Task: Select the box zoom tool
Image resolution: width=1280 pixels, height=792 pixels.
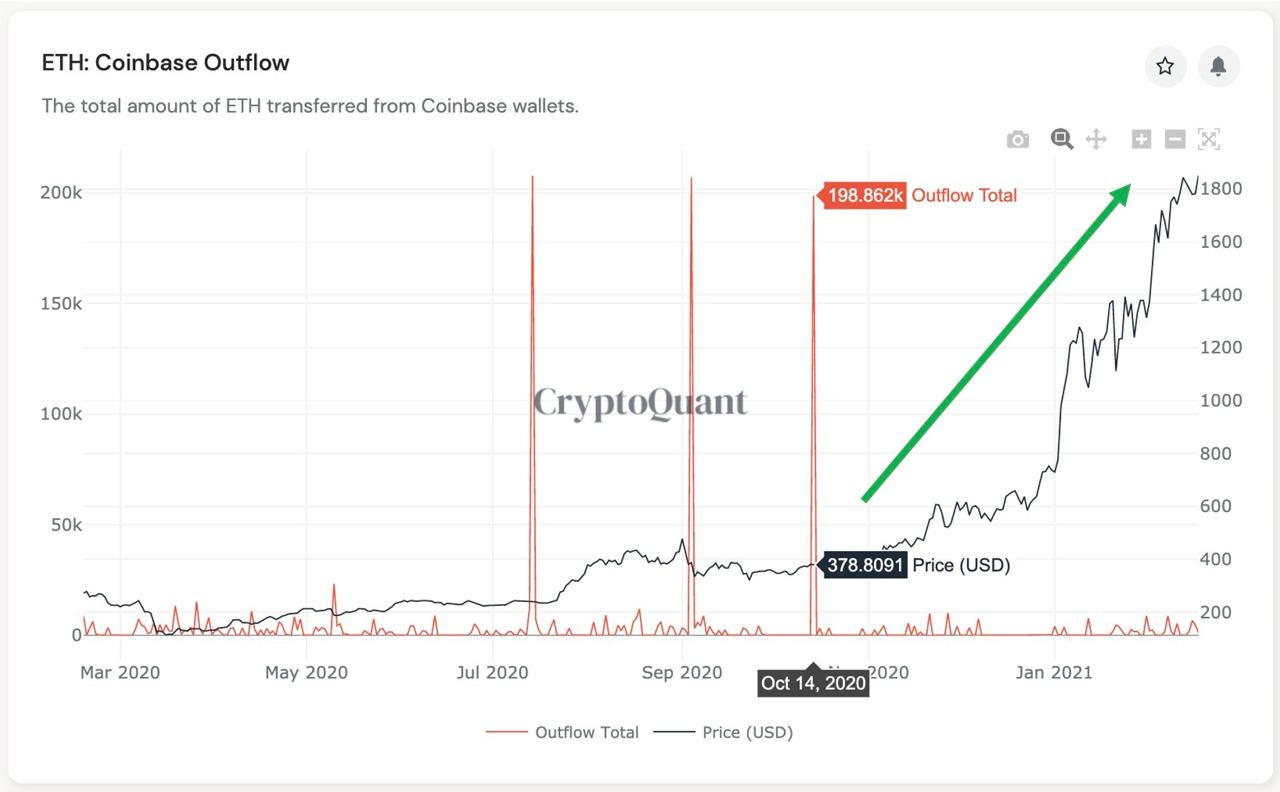Action: click(1062, 139)
